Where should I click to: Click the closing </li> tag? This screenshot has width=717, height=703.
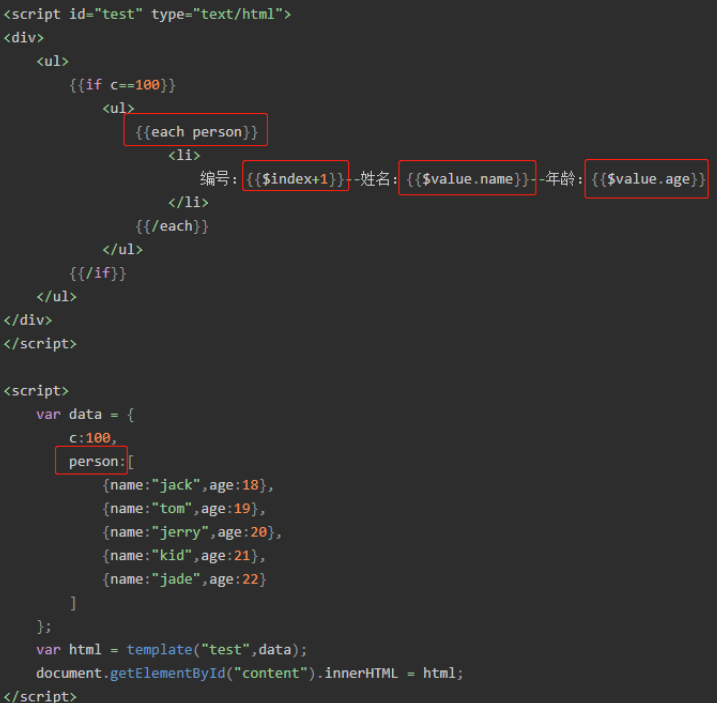[188, 203]
